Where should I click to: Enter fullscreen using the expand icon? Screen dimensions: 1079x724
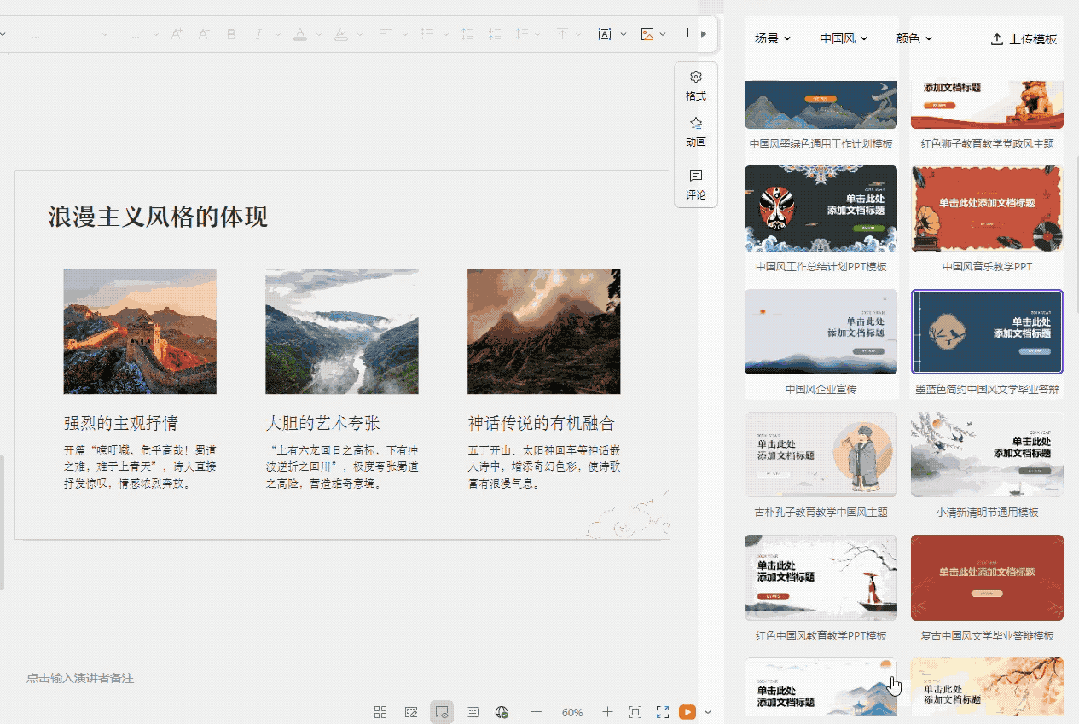661,712
